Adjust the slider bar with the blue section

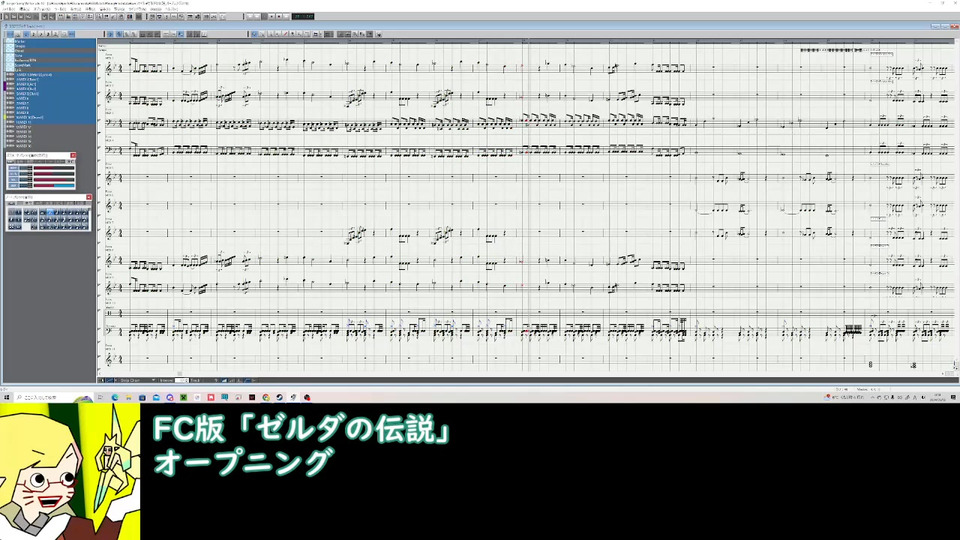coord(54,186)
